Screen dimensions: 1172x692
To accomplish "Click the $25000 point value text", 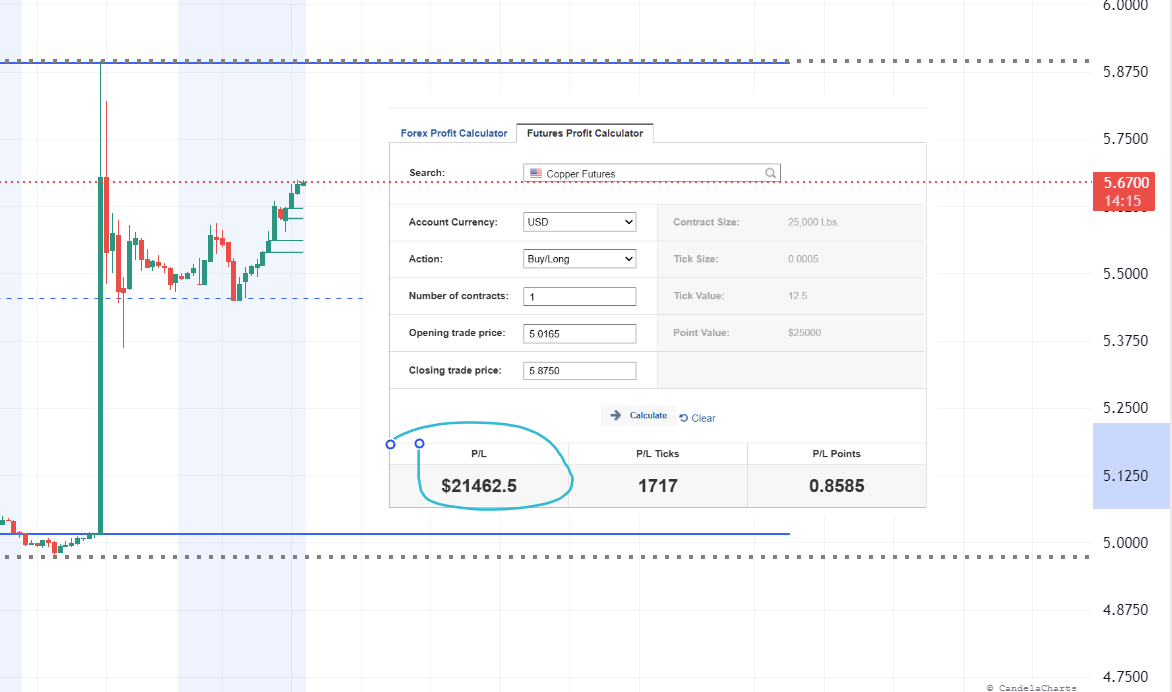I will click(x=804, y=333).
